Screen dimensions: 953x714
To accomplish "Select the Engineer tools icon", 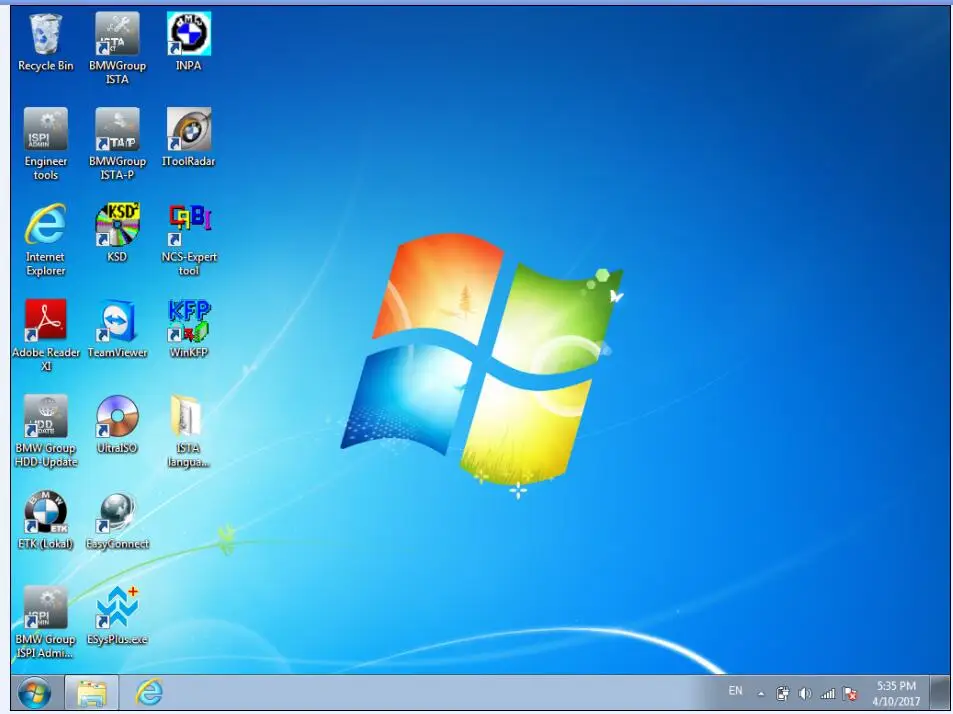I will click(46, 145).
